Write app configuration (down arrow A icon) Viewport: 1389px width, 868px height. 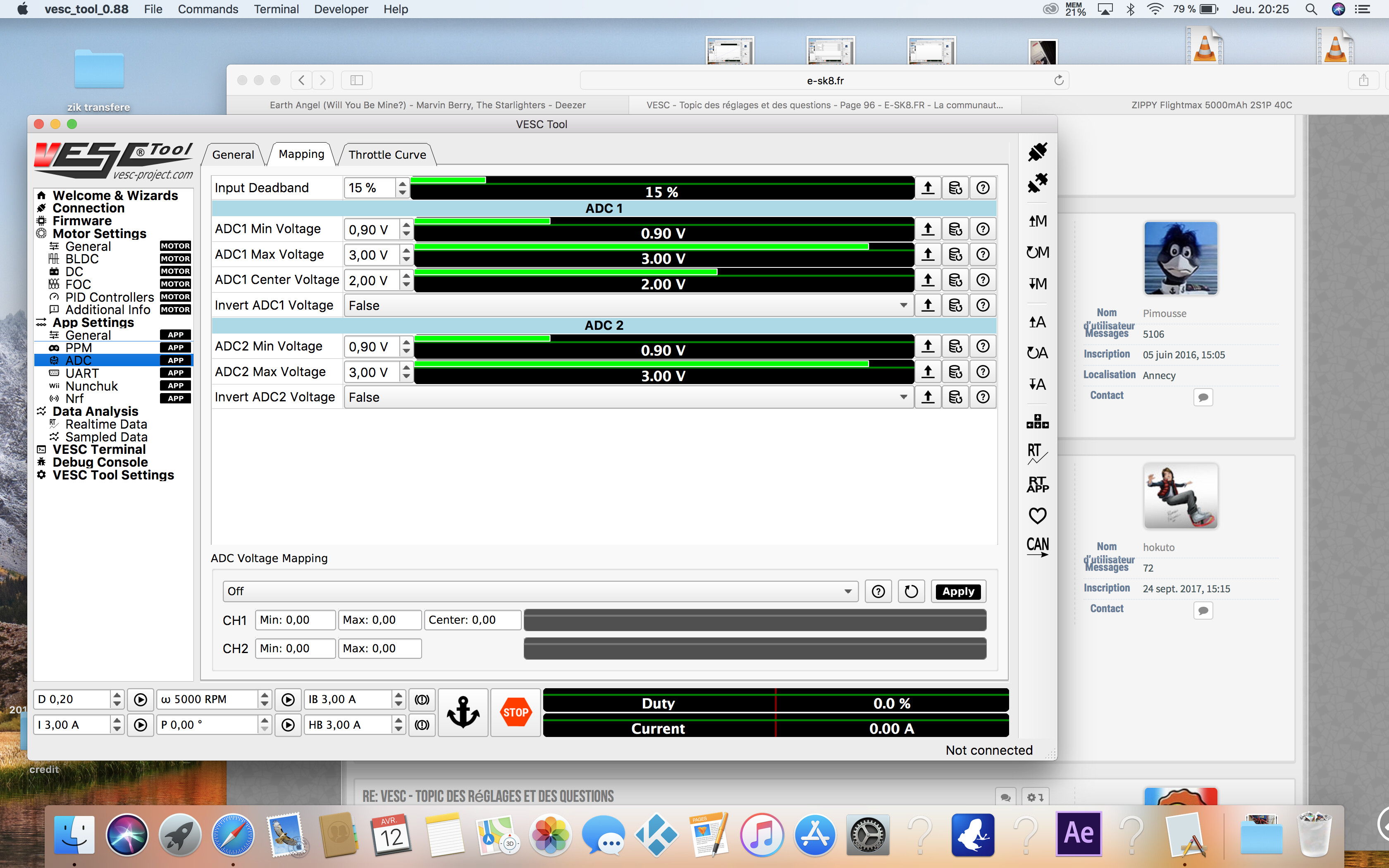tap(1037, 384)
